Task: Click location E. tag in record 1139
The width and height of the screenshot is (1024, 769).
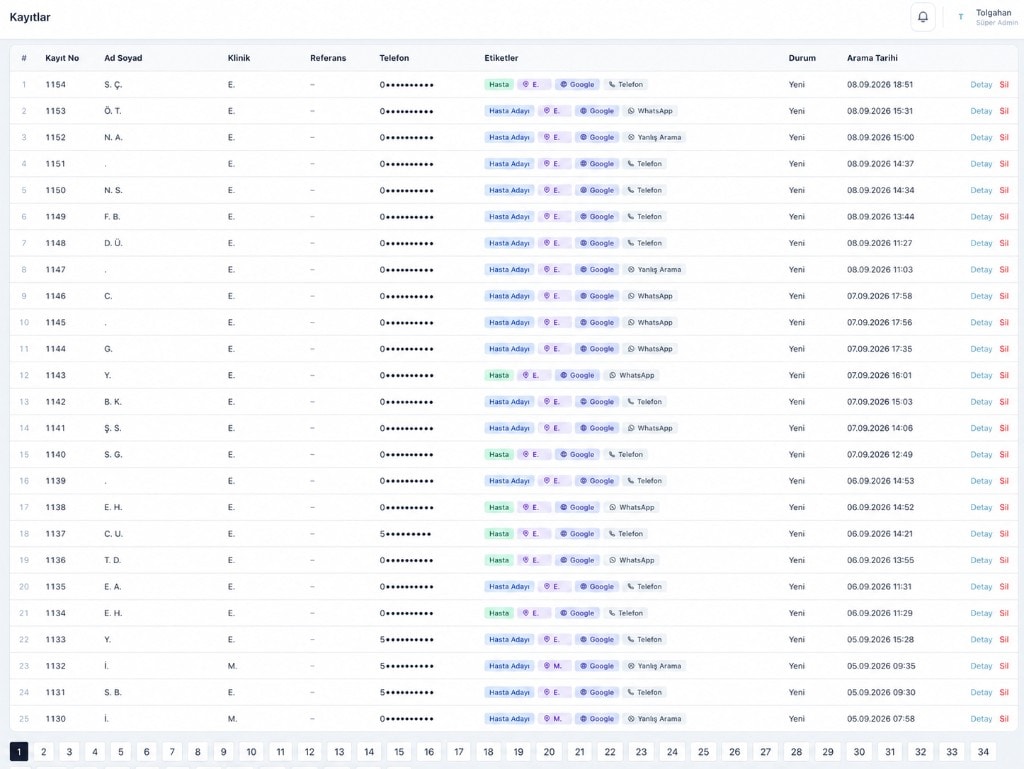Action: tap(552, 481)
